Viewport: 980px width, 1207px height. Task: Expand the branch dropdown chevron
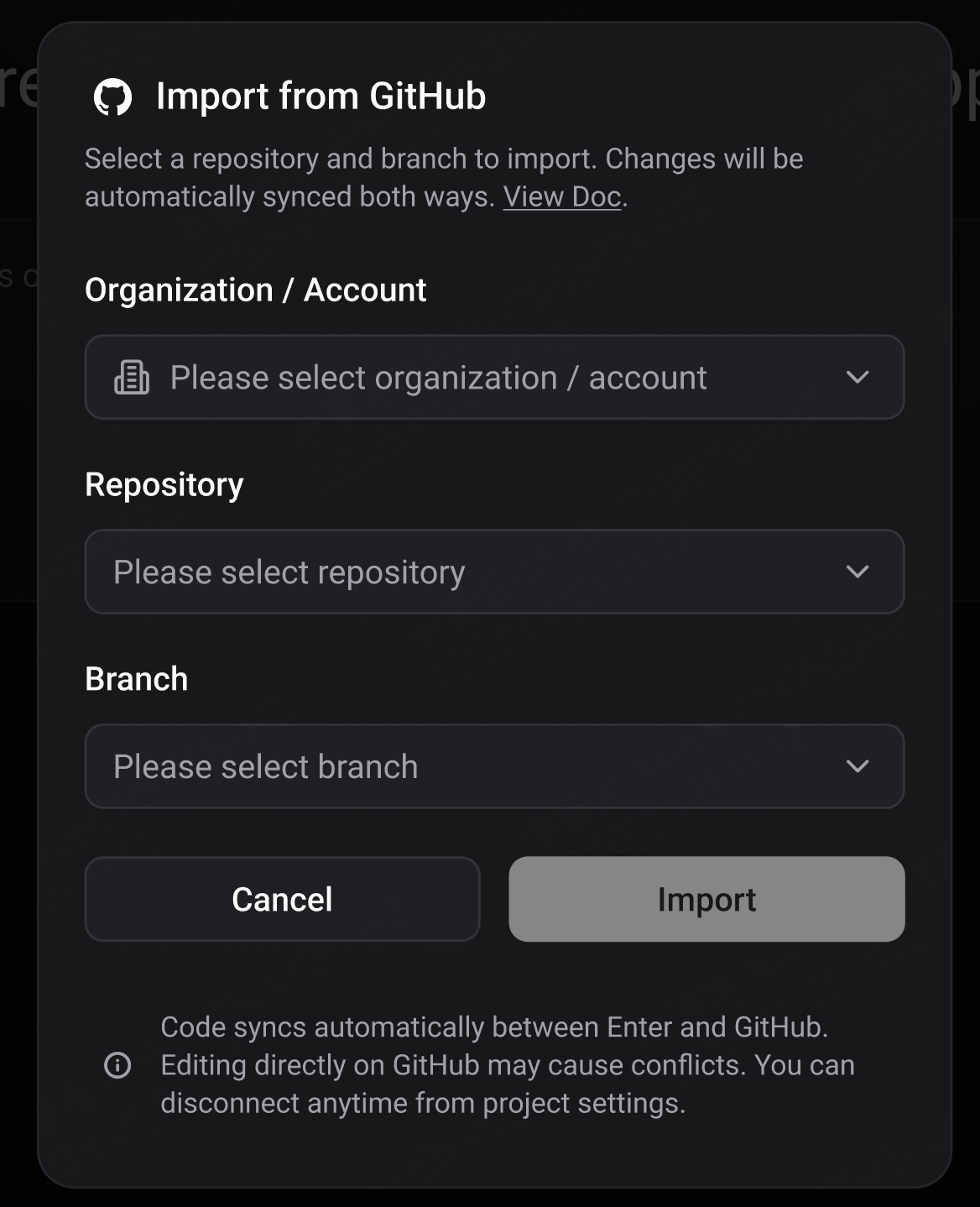pos(857,766)
